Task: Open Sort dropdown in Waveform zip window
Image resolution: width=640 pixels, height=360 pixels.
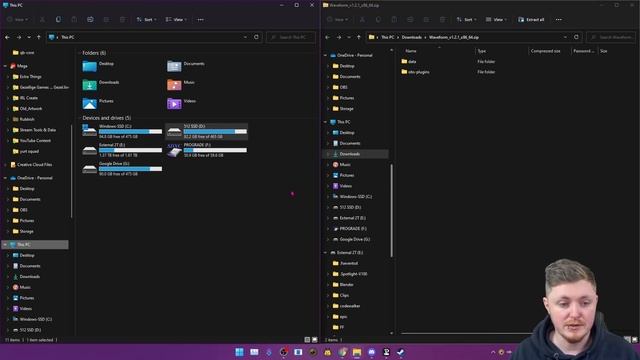Action: [466, 19]
